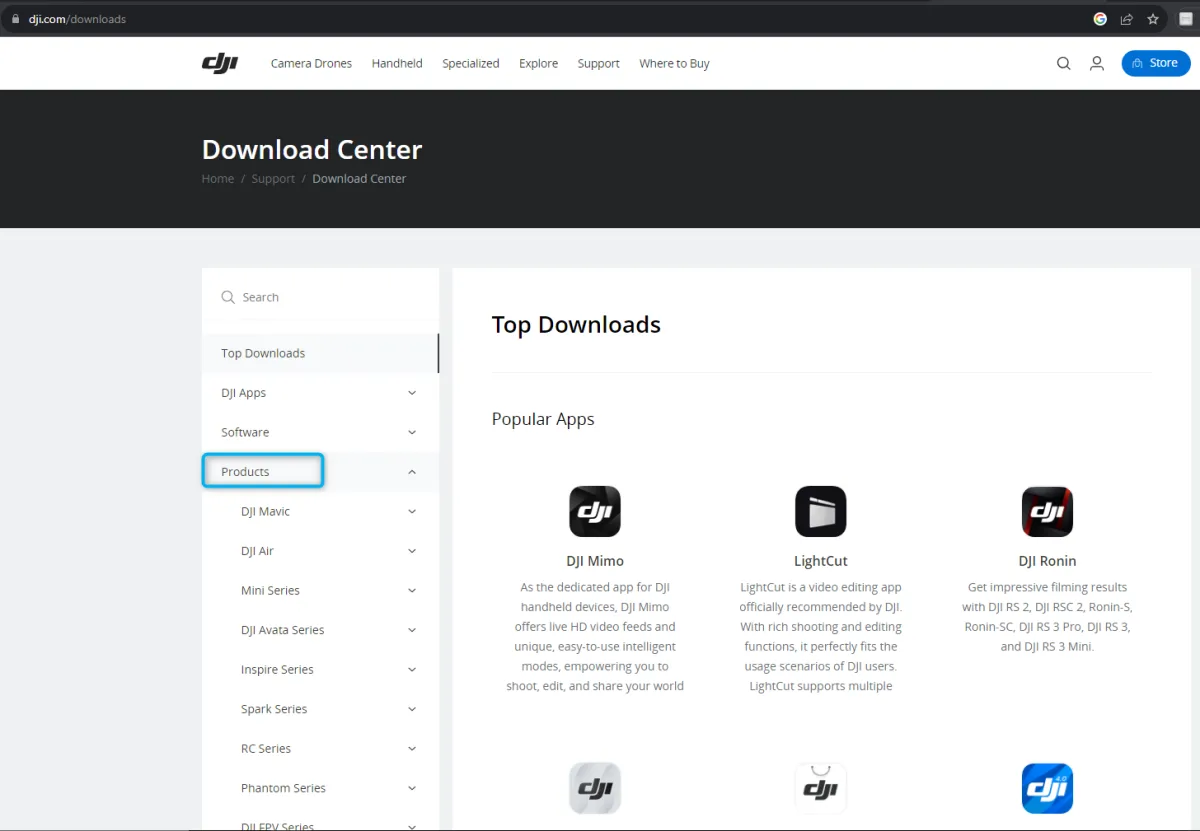Expand the DJI Air chevron

pyautogui.click(x=412, y=551)
